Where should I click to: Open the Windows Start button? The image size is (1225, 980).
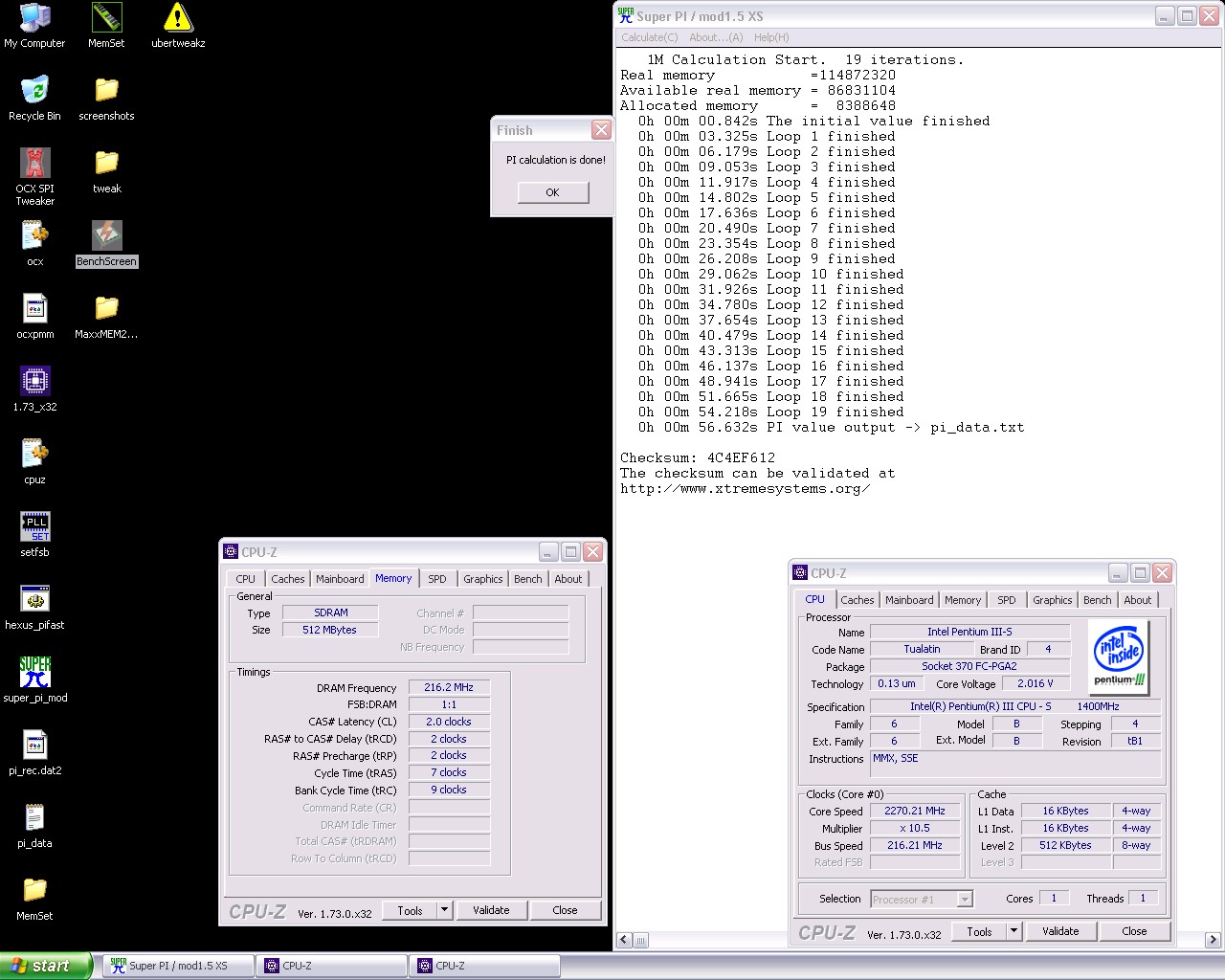pyautogui.click(x=46, y=966)
